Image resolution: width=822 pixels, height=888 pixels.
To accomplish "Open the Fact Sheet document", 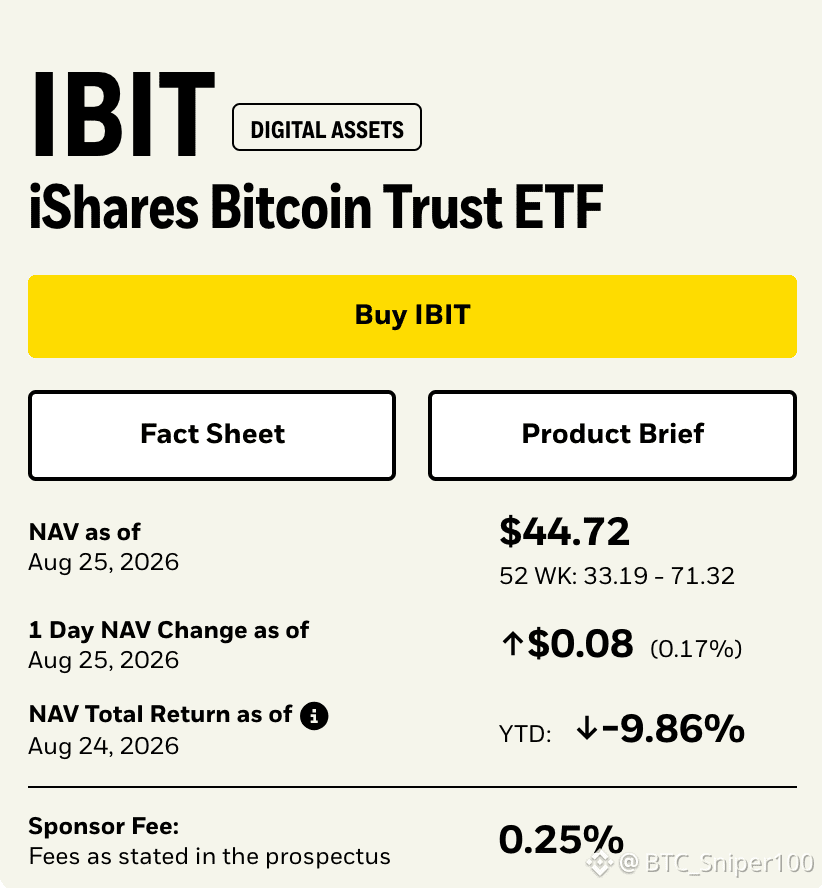I will [212, 435].
